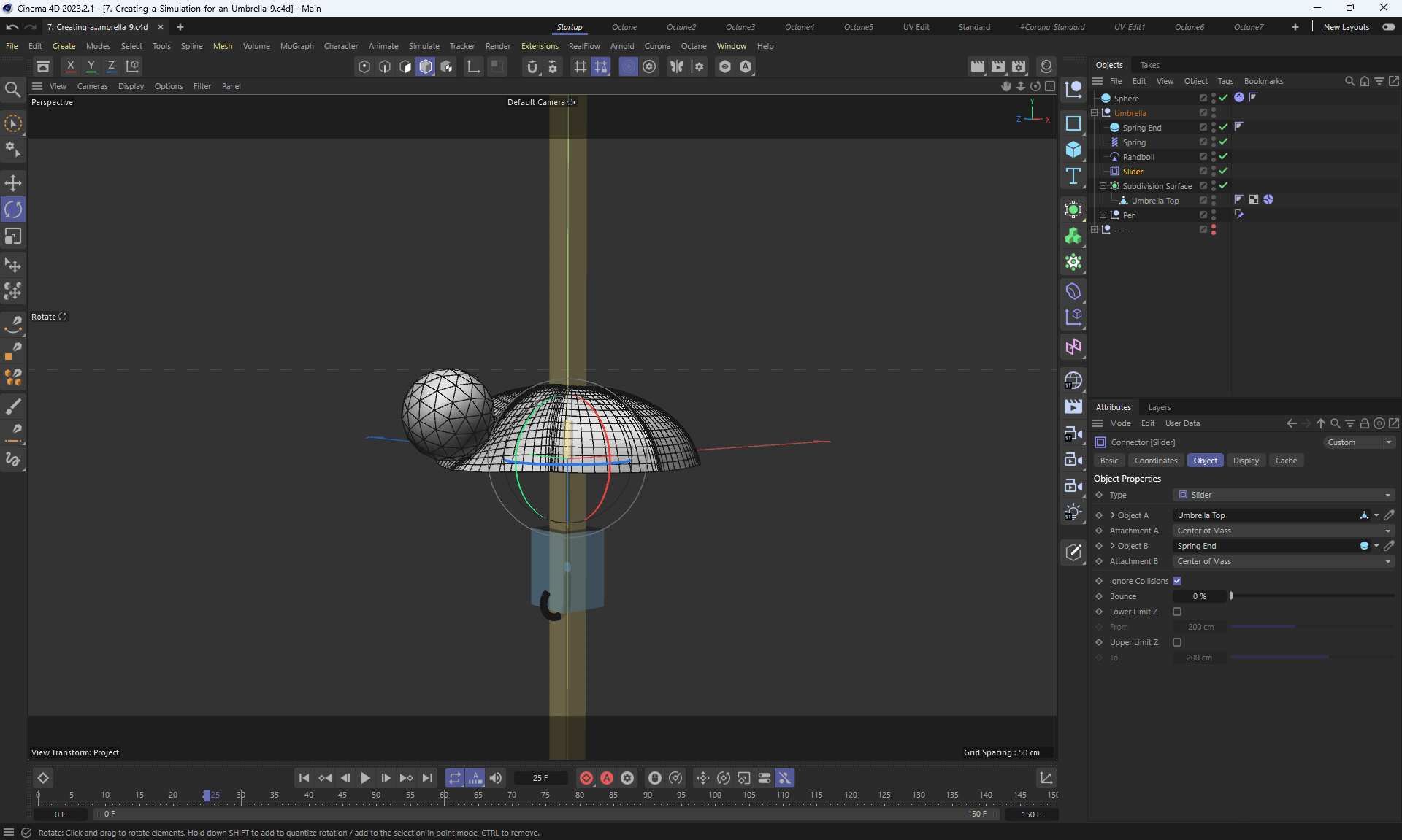Click the Go to End button
1402x840 pixels.
pyautogui.click(x=428, y=778)
